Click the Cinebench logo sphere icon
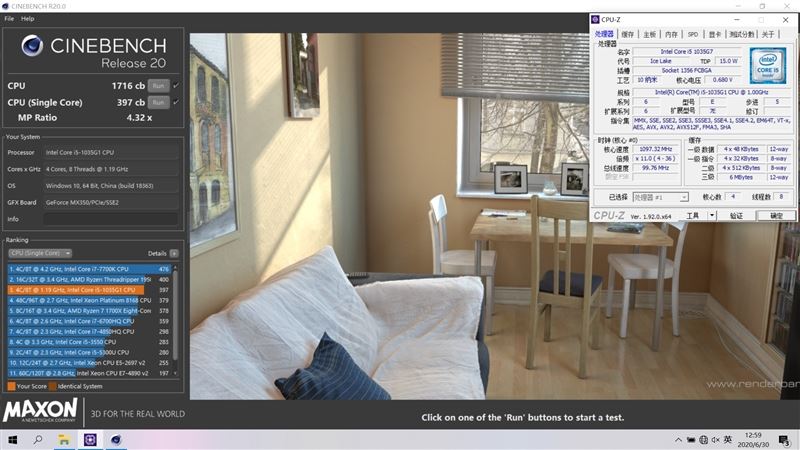 pos(32,45)
